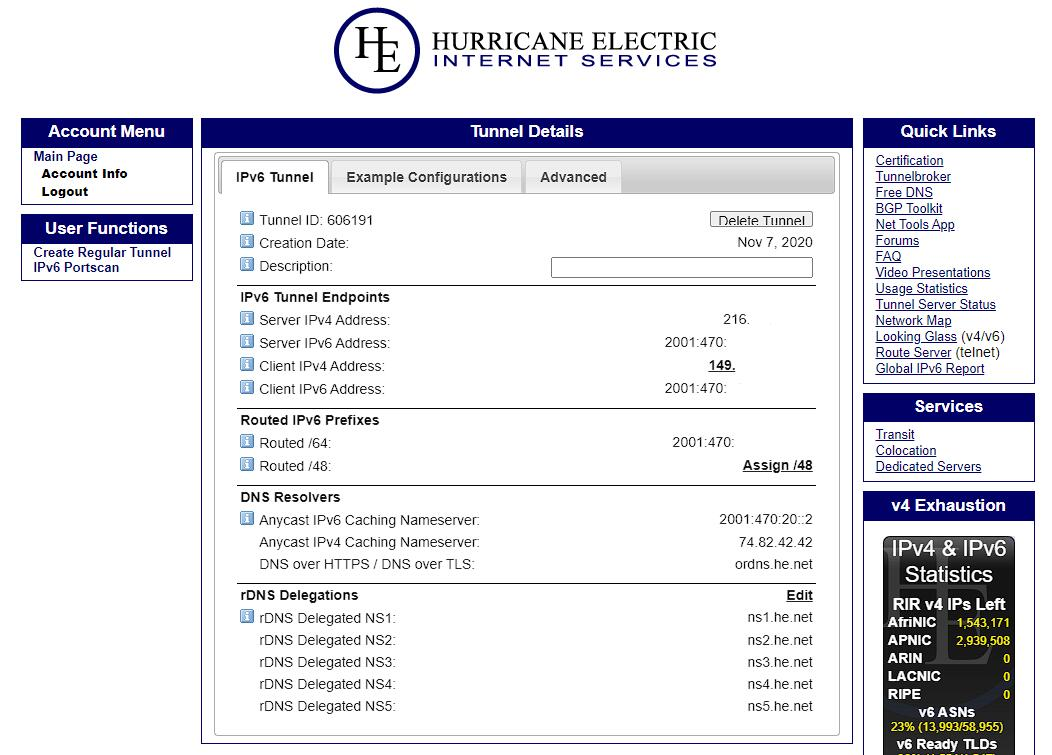Open the Network Map link
Image resolution: width=1052 pixels, height=755 pixels.
[x=913, y=321]
